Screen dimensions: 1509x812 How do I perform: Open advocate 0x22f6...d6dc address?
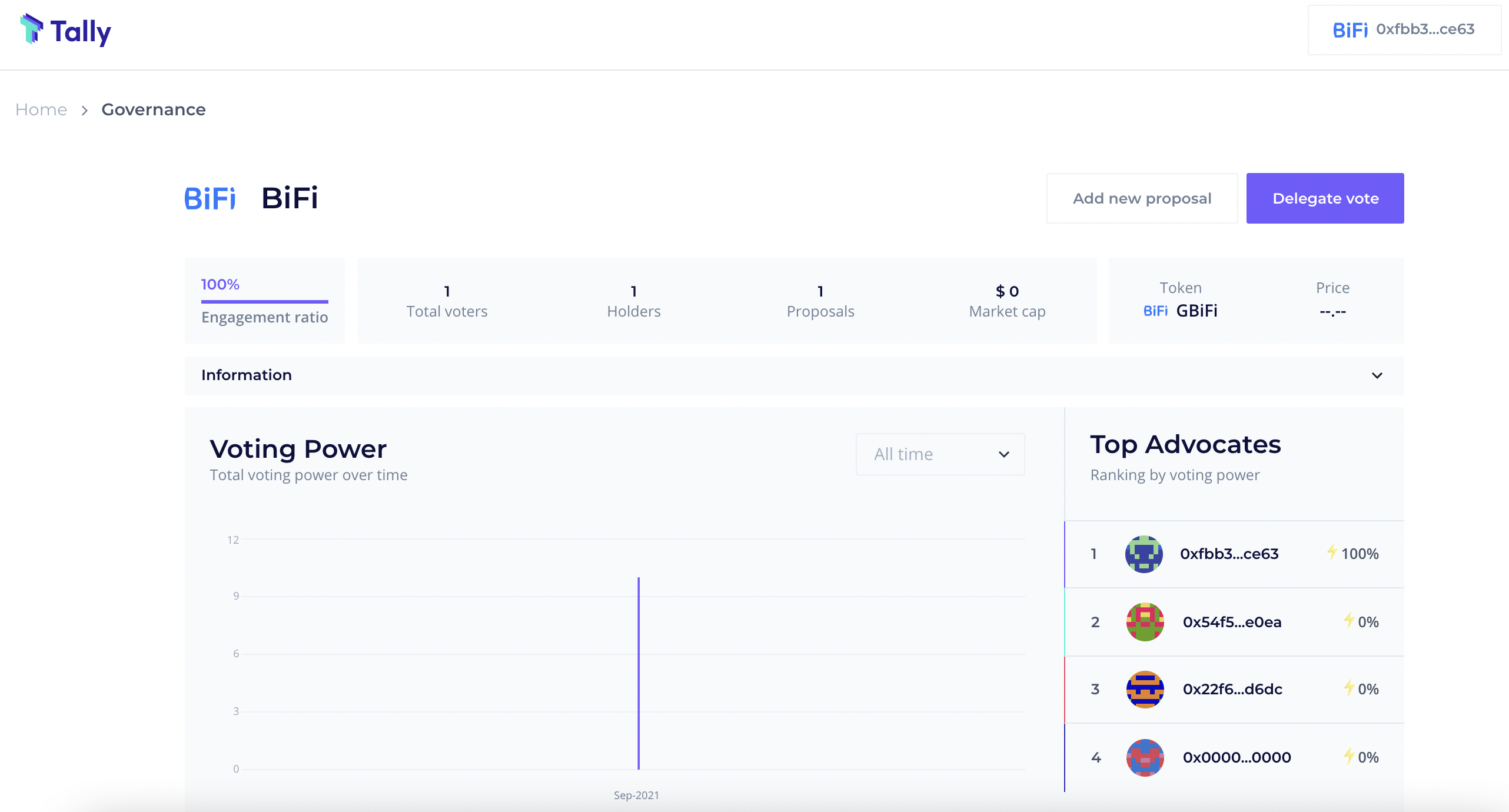click(x=1232, y=690)
